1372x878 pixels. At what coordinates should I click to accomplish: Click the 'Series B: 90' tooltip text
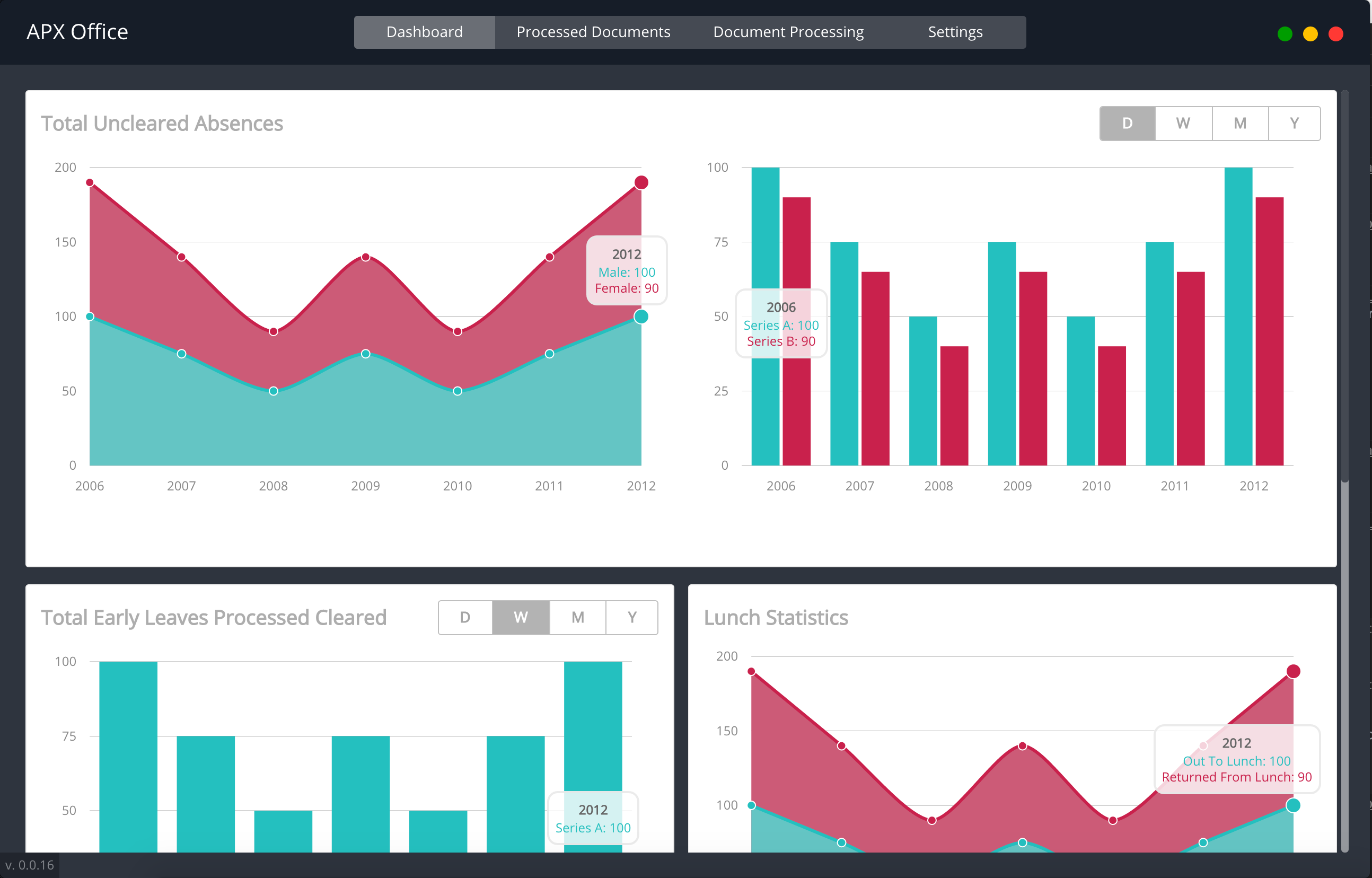pos(781,341)
